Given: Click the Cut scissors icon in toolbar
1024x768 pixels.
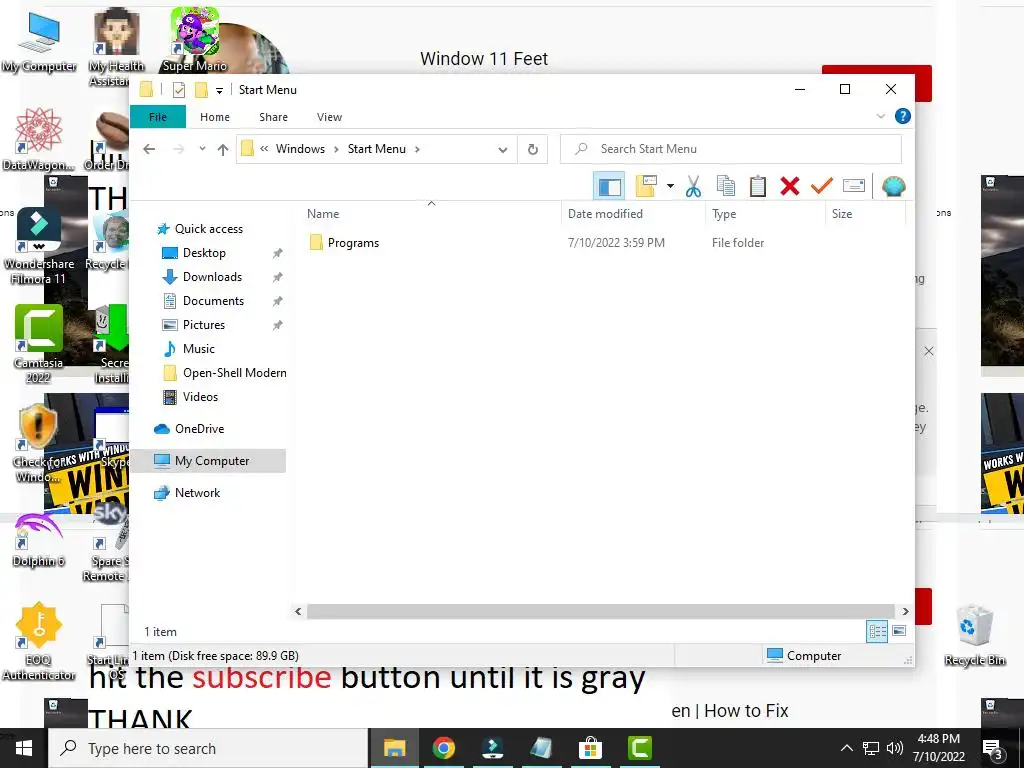Looking at the screenshot, I should click(x=693, y=187).
